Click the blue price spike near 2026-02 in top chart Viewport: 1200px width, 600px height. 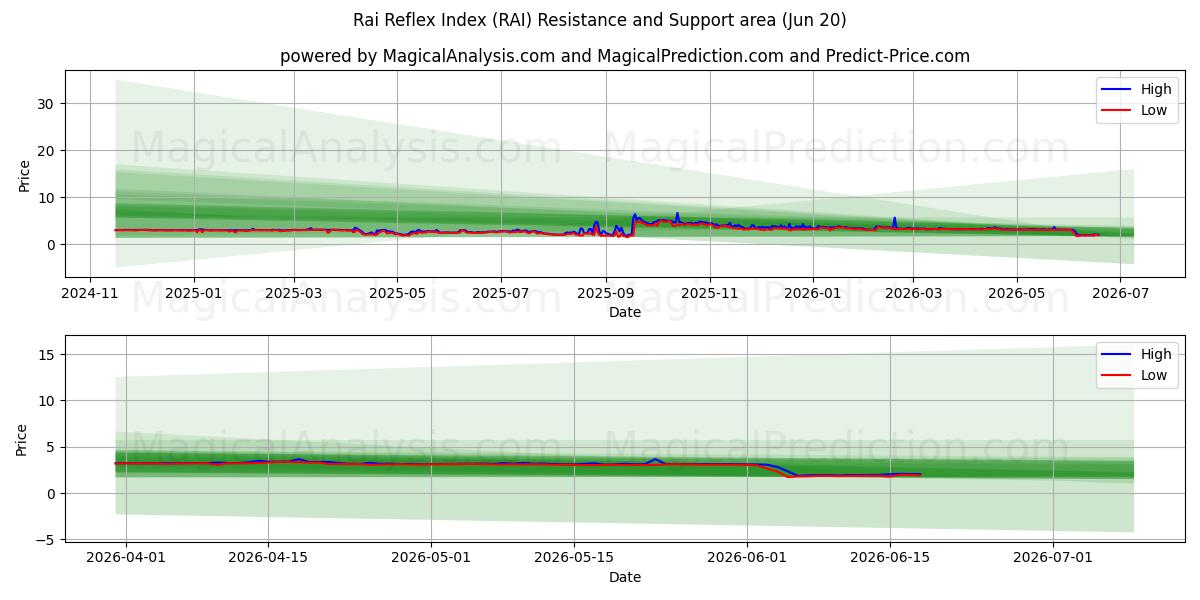pyautogui.click(x=895, y=220)
